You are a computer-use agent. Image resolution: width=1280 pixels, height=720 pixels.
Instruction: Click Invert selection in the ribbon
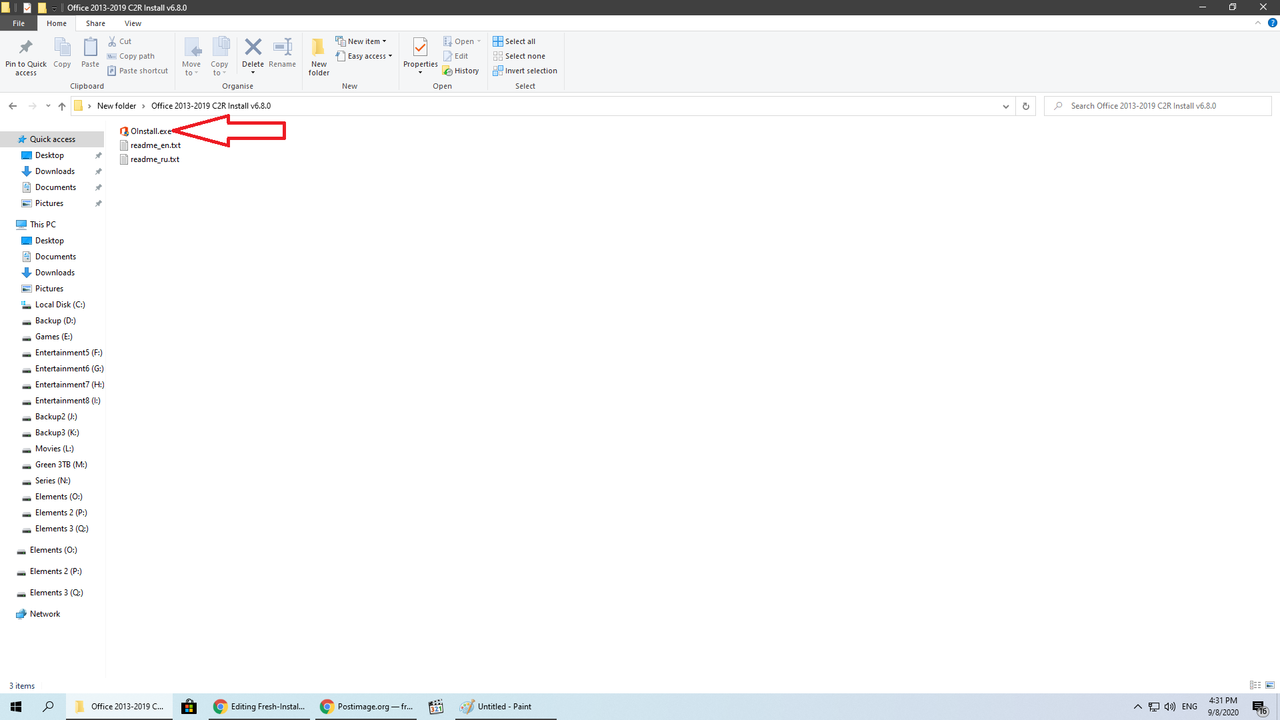tap(525, 71)
